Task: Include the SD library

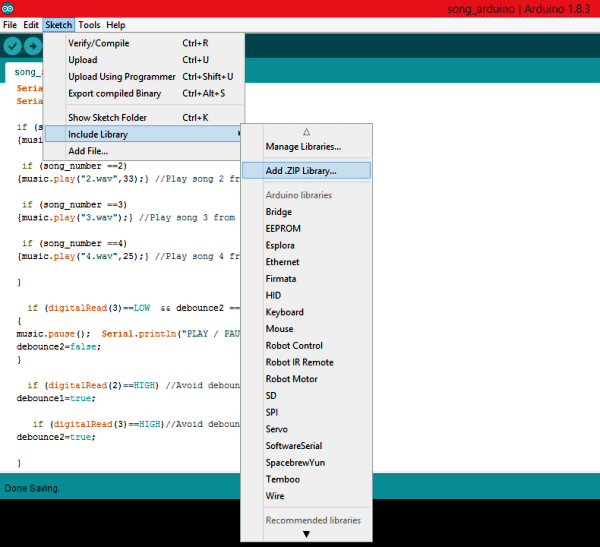Action: tap(306, 395)
